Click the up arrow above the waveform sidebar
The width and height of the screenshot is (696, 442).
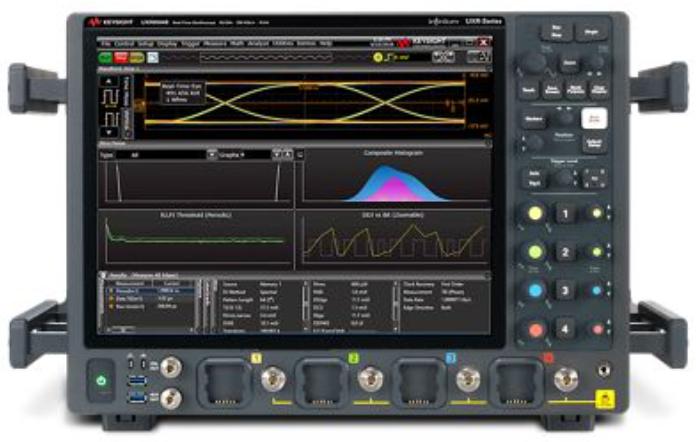[109, 81]
